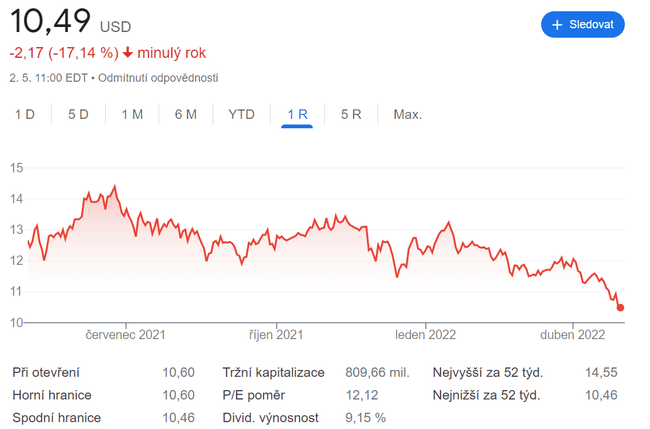Switch to the 1 D range tab

click(25, 114)
